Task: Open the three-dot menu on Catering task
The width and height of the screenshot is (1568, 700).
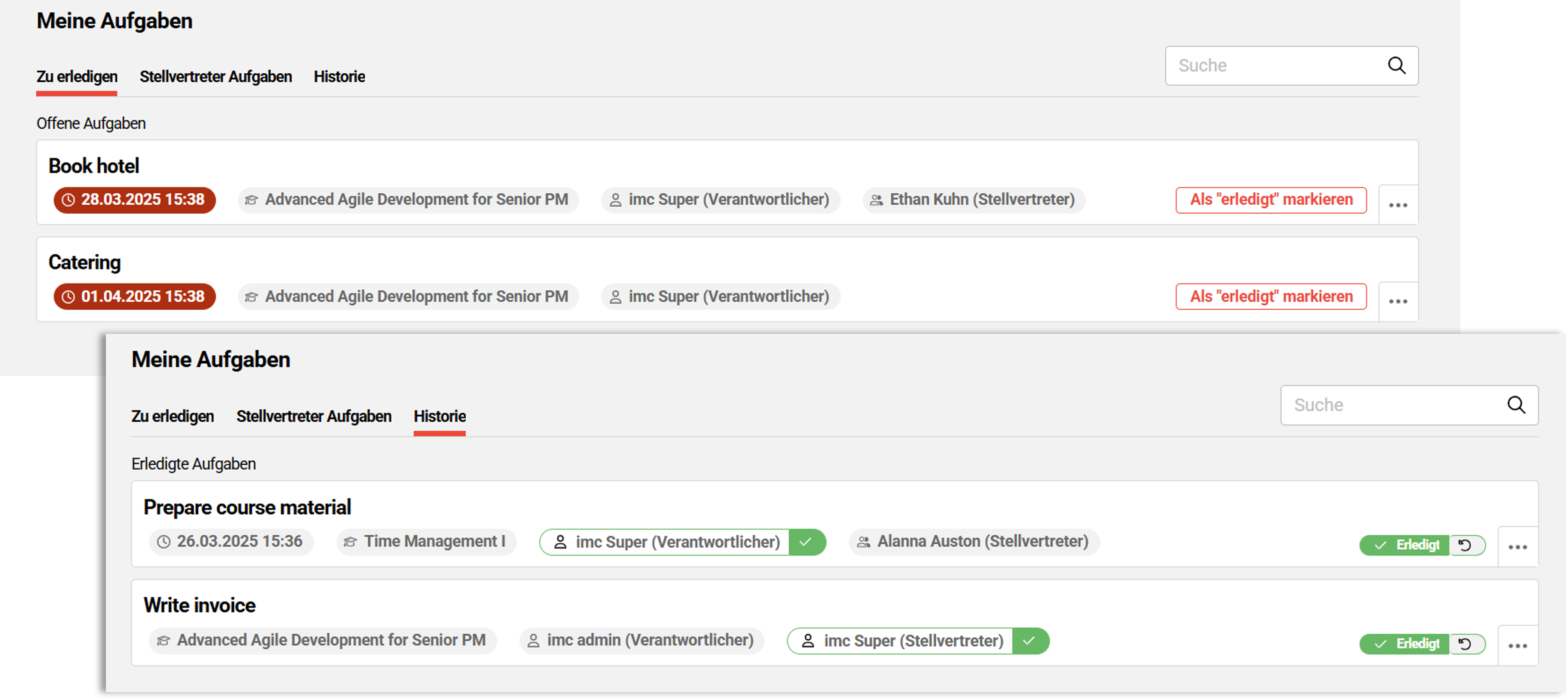Action: [x=1398, y=301]
